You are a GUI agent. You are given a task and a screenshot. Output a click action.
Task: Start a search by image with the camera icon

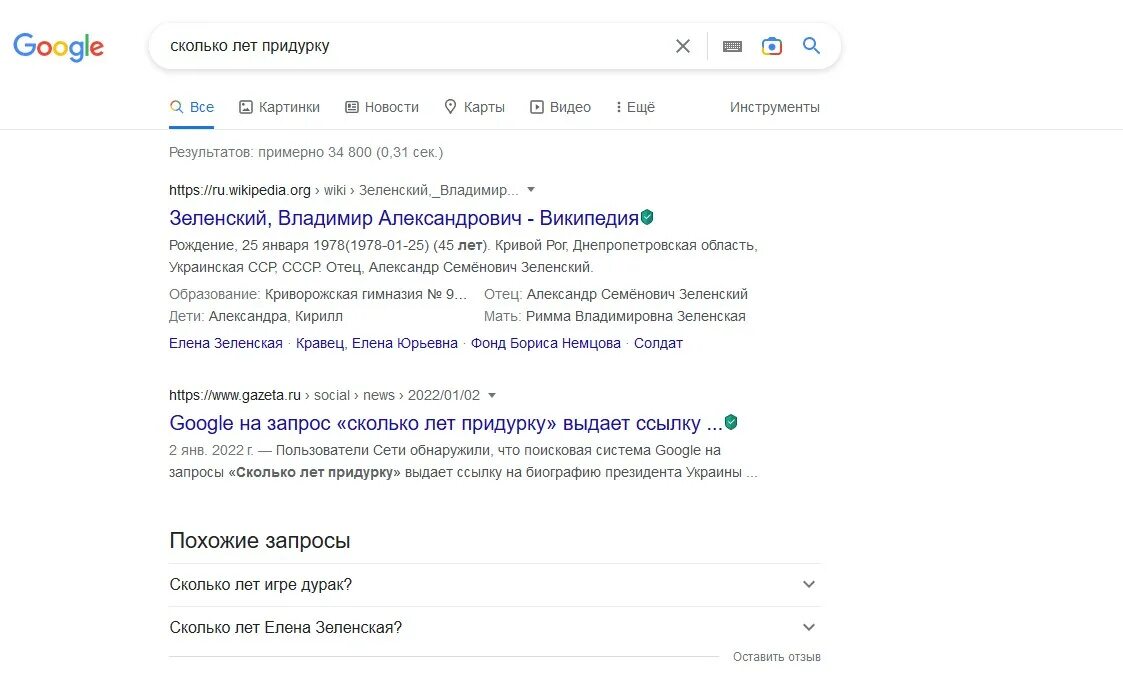771,47
